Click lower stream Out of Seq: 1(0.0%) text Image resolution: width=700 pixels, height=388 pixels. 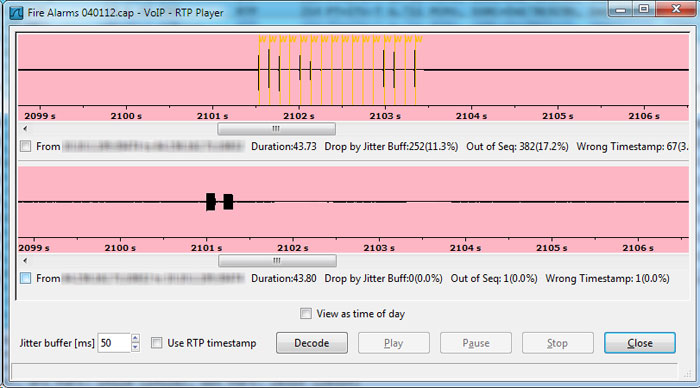tap(494, 279)
